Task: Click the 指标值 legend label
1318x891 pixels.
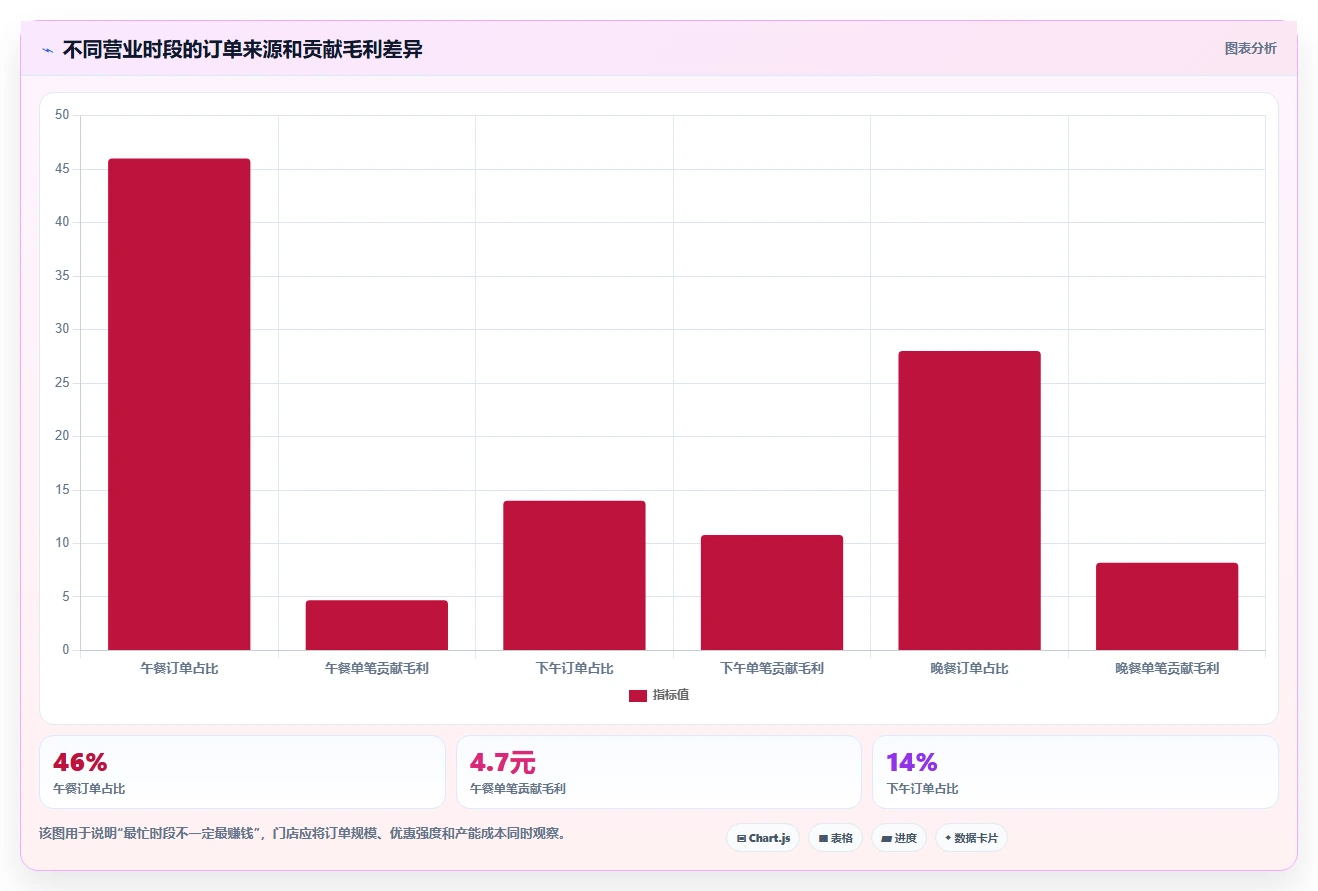Action: pos(671,695)
